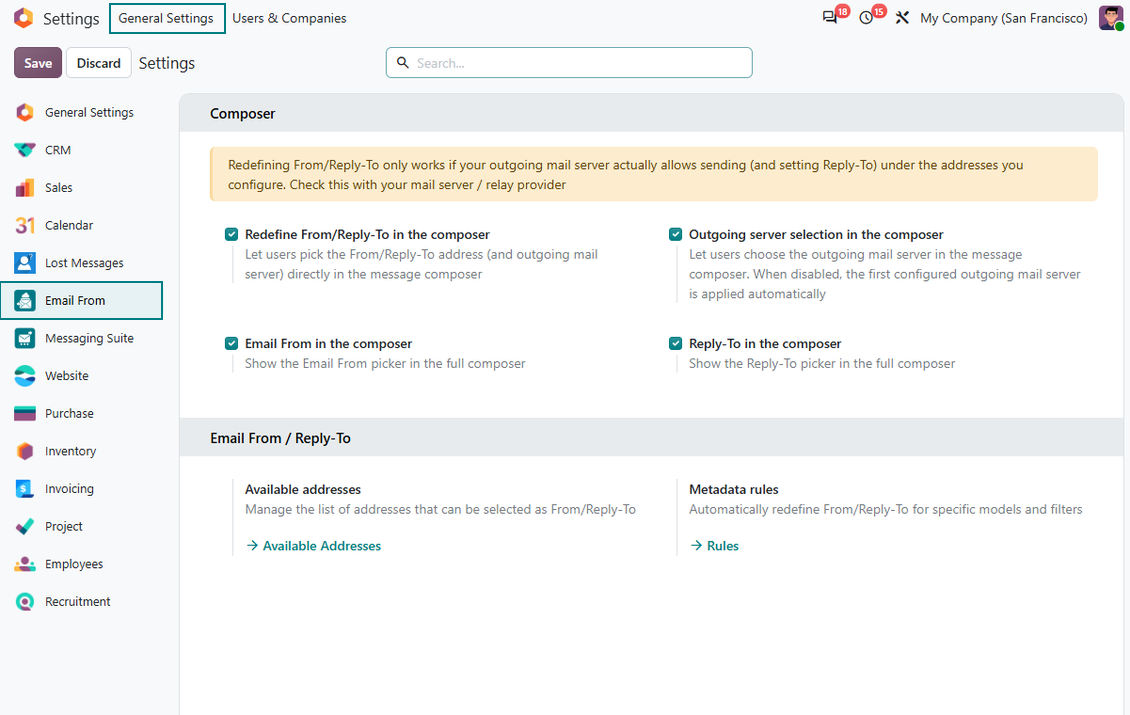Click the Composer section header text
Viewport: 1130px width, 715px height.
[x=243, y=114]
